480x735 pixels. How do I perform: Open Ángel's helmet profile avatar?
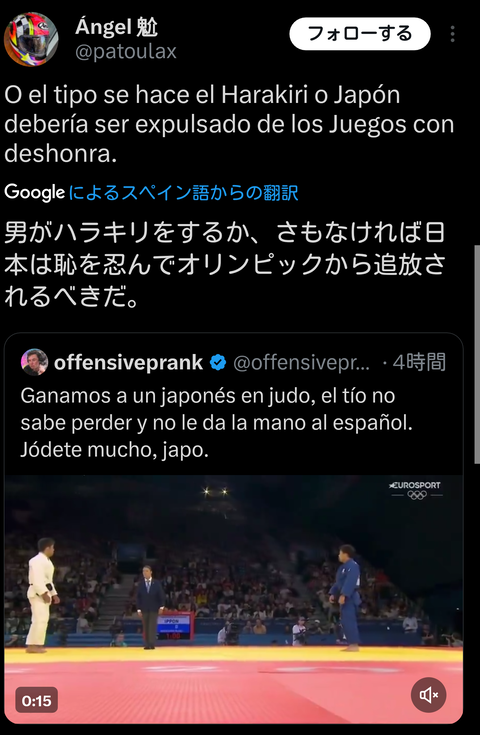[31, 38]
